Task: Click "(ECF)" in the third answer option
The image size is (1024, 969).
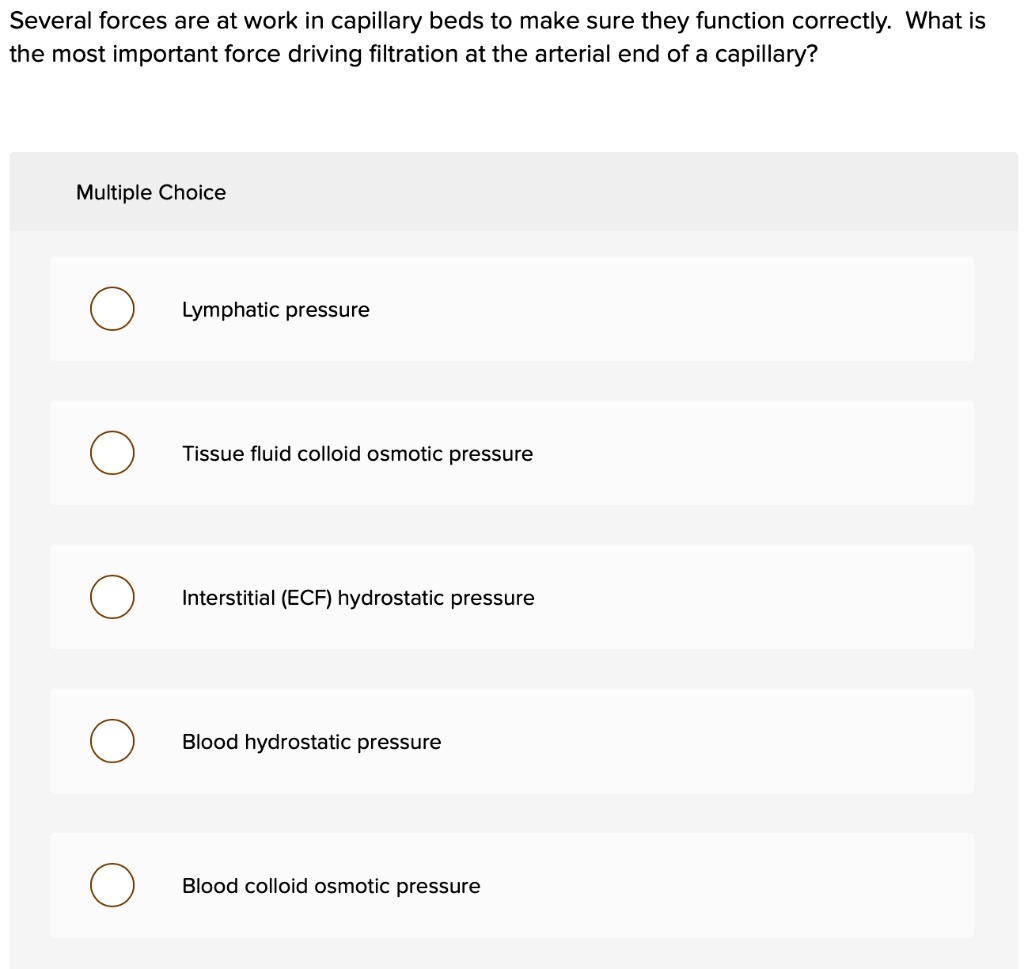Action: click(x=306, y=598)
